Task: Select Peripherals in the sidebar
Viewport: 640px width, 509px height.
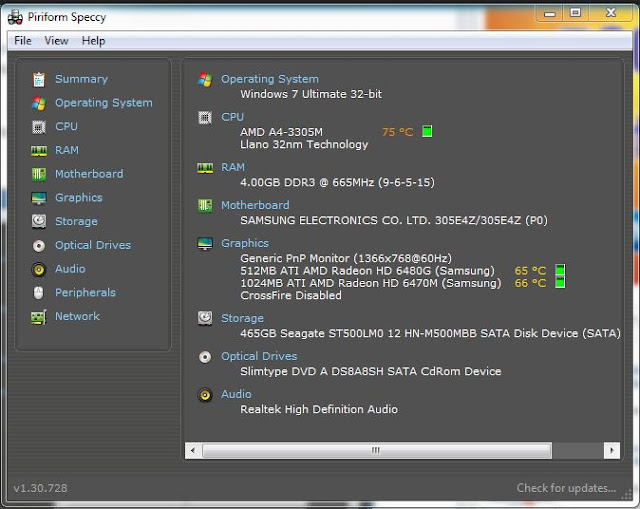Action: coord(85,292)
